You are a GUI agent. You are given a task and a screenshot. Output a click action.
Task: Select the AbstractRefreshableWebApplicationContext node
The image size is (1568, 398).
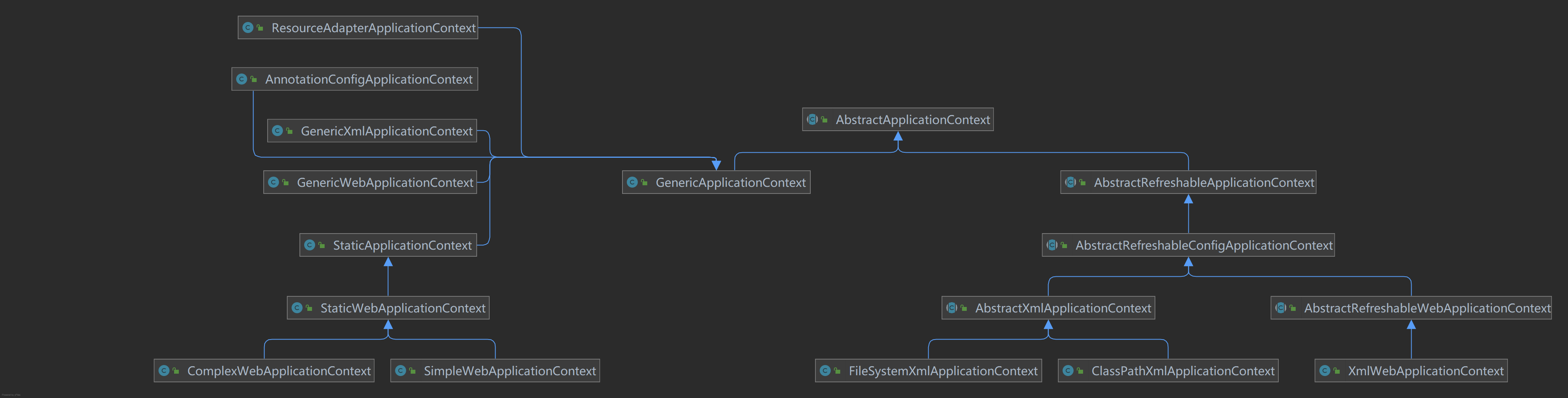(x=1411, y=308)
